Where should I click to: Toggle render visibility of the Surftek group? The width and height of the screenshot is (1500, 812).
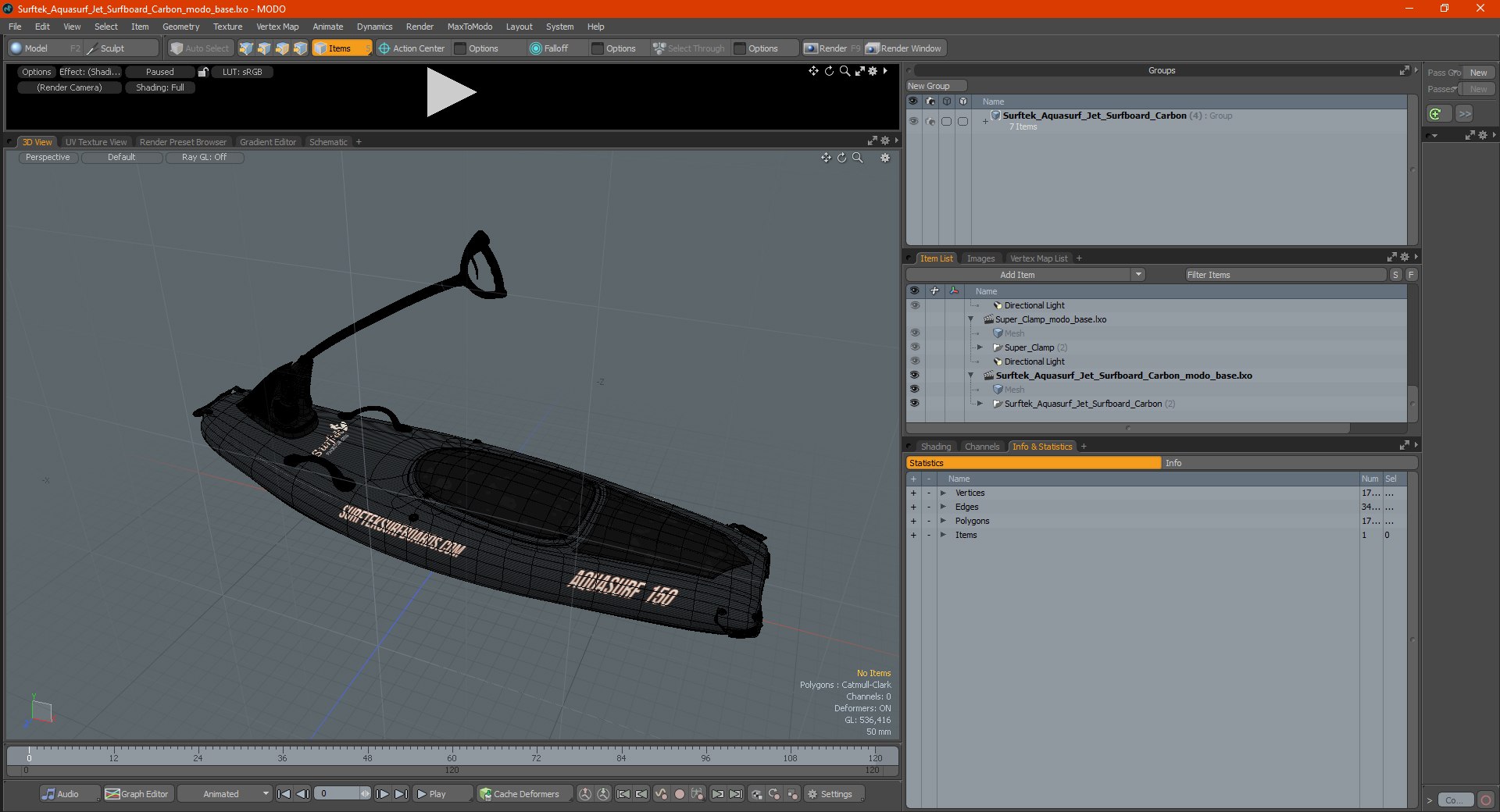[930, 121]
